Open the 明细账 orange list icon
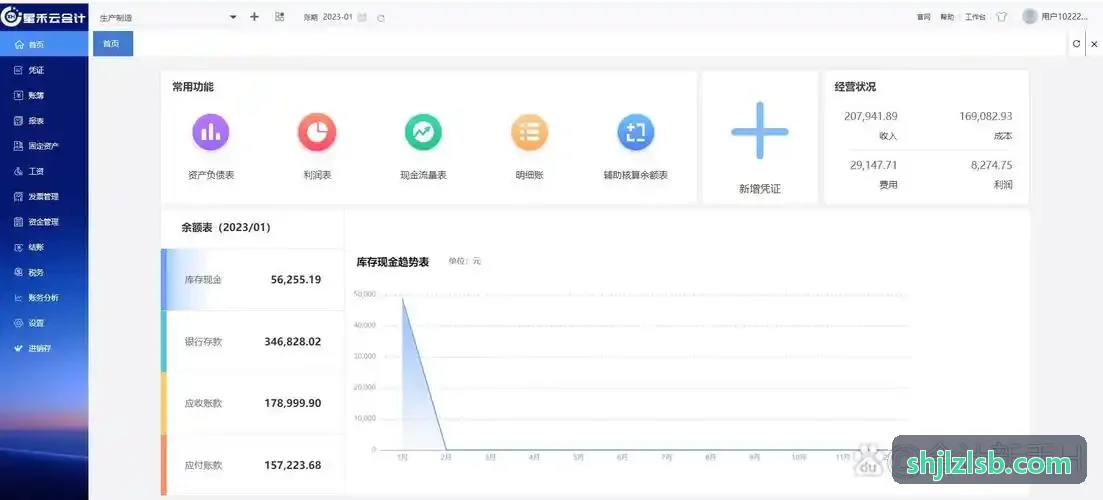Viewport: 1103px width, 500px height. click(529, 132)
